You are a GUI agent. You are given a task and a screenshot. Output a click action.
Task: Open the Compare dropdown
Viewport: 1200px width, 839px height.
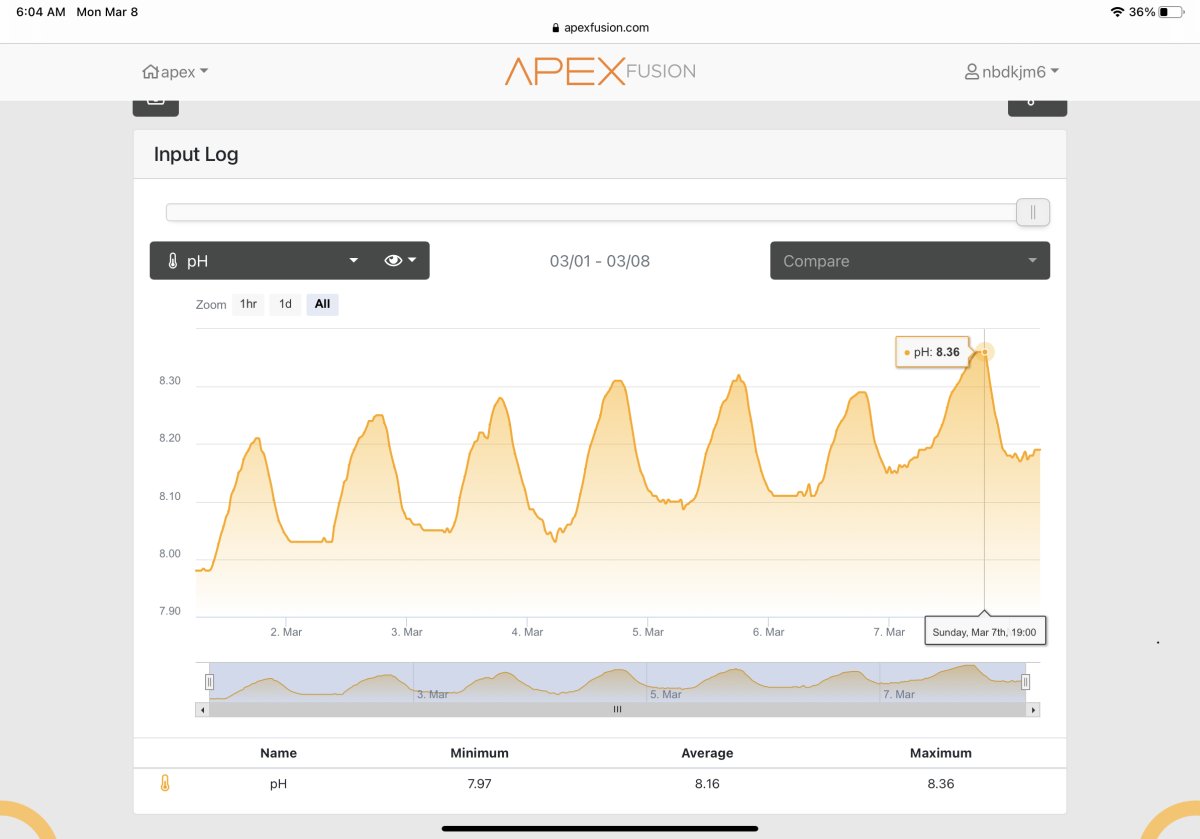[910, 261]
